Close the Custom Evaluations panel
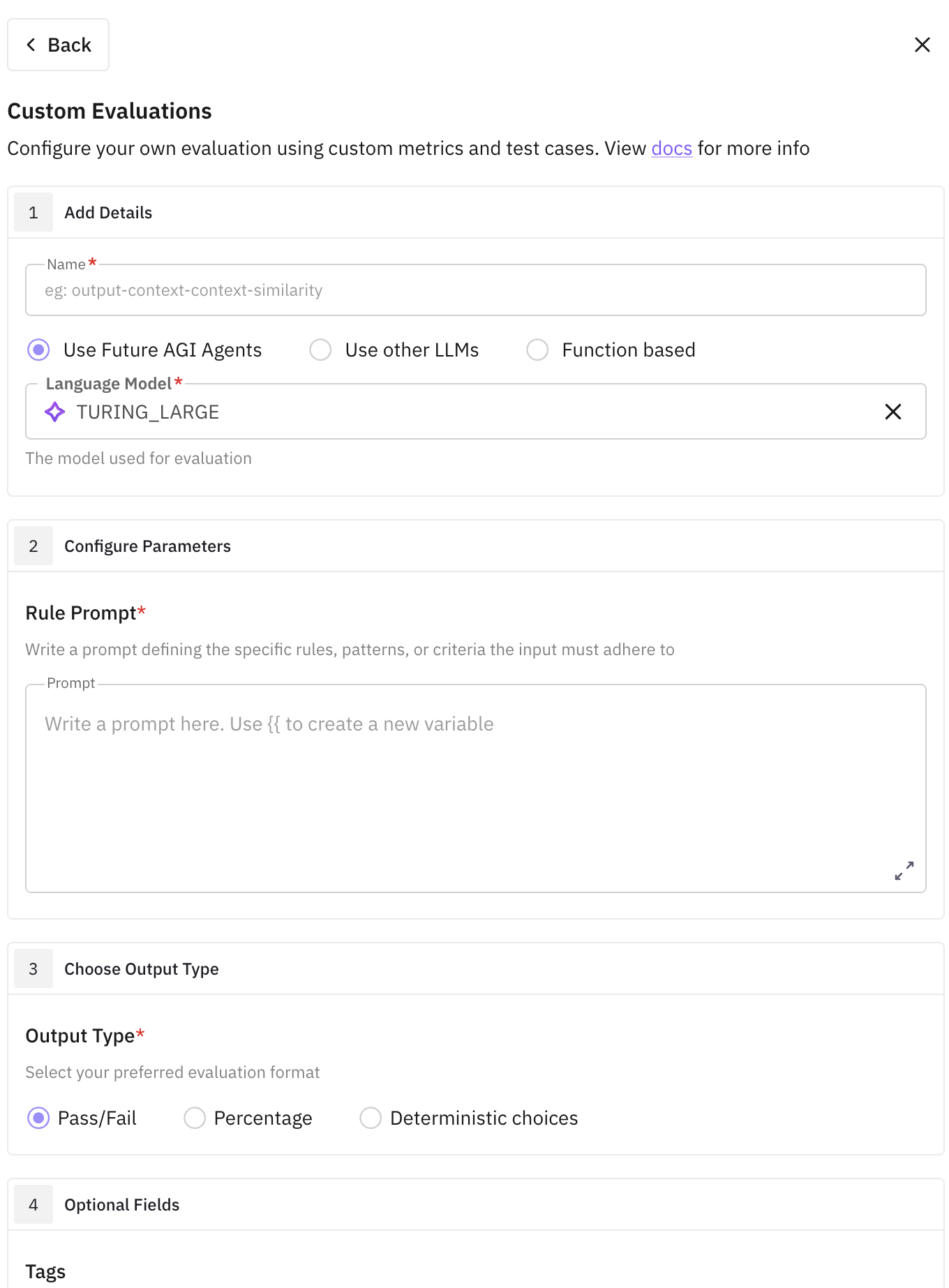Screen dimensions: 949x1288 click(922, 45)
